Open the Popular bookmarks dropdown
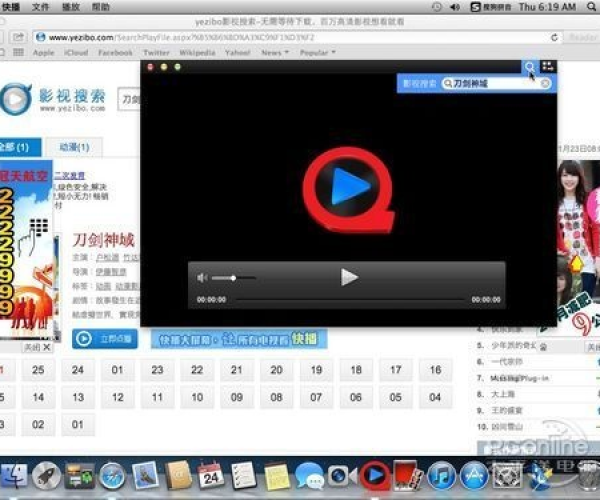 [x=317, y=52]
